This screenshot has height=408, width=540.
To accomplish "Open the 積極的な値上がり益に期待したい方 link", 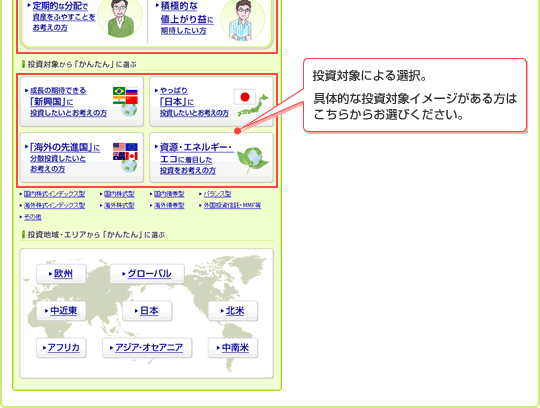I will coord(187,18).
